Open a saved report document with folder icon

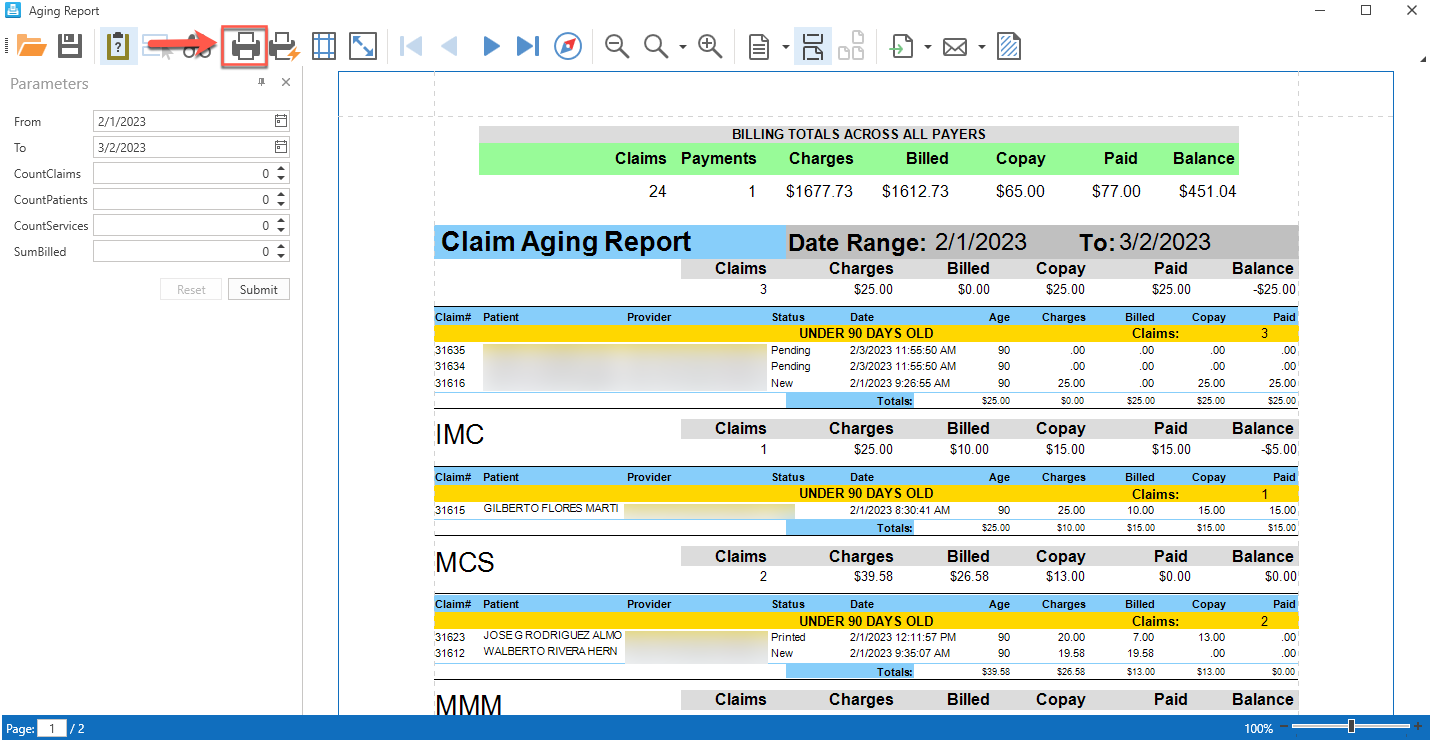(32, 46)
